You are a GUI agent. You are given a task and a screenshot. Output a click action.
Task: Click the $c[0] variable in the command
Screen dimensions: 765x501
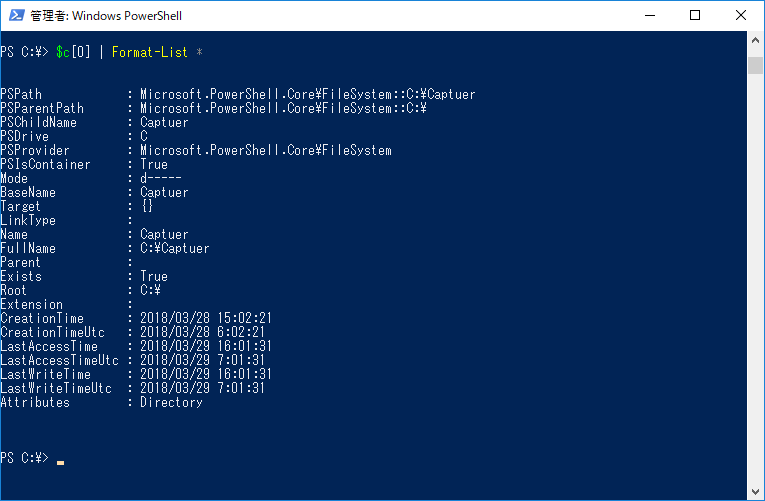[75, 52]
